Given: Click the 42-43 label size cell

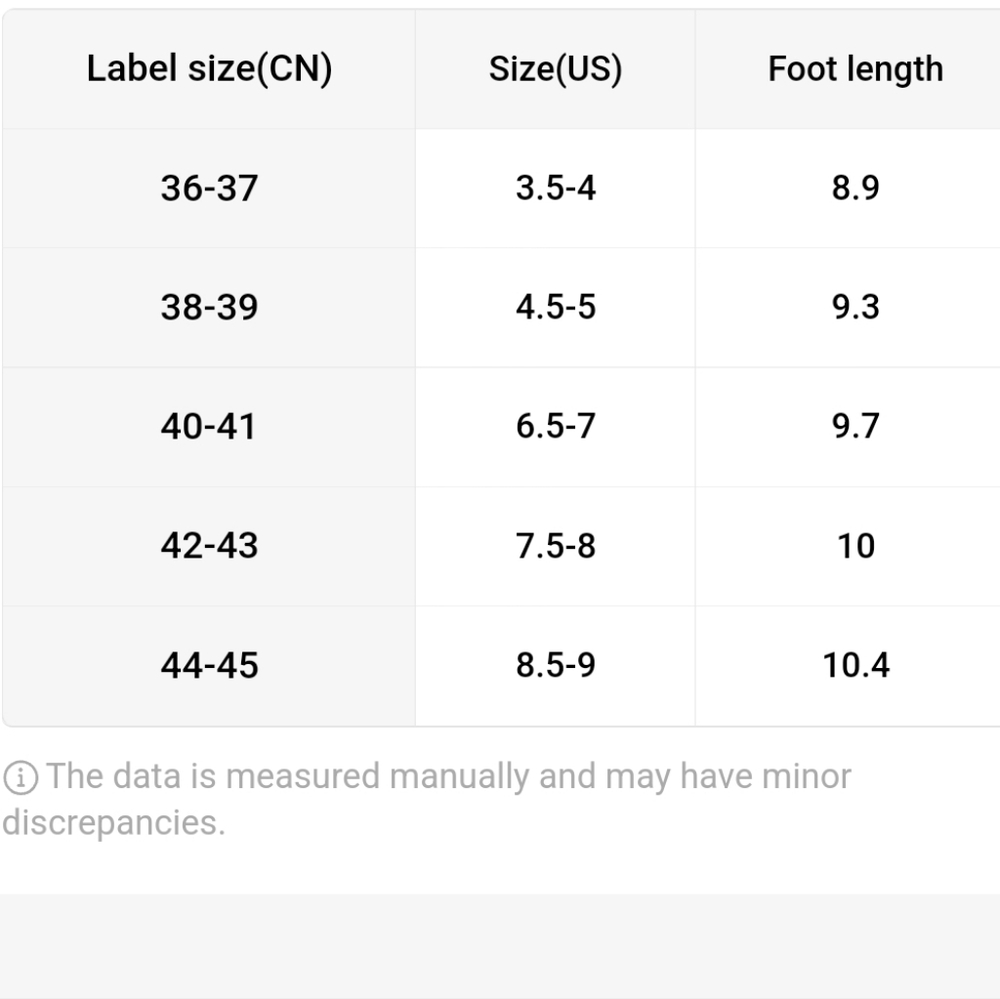Looking at the screenshot, I should [x=209, y=546].
